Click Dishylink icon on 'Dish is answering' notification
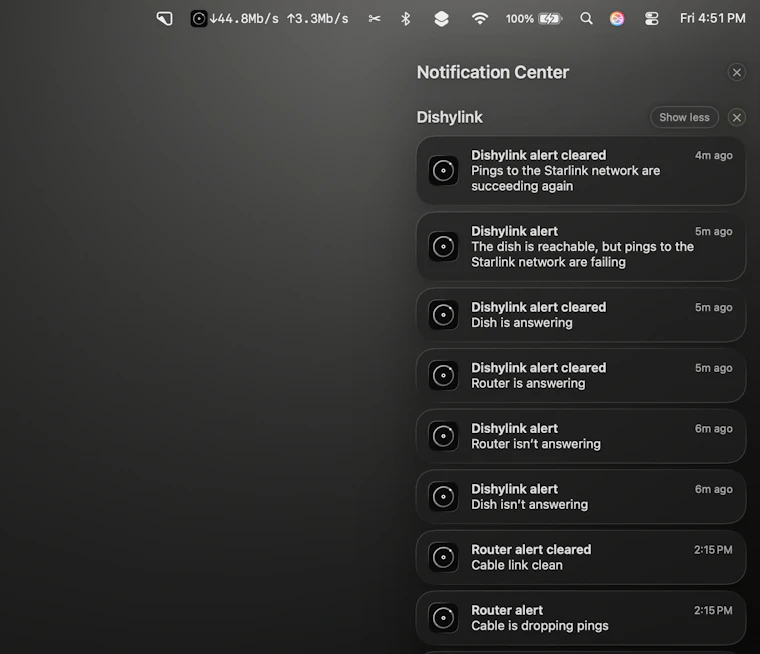This screenshot has width=760, height=654. coord(443,315)
